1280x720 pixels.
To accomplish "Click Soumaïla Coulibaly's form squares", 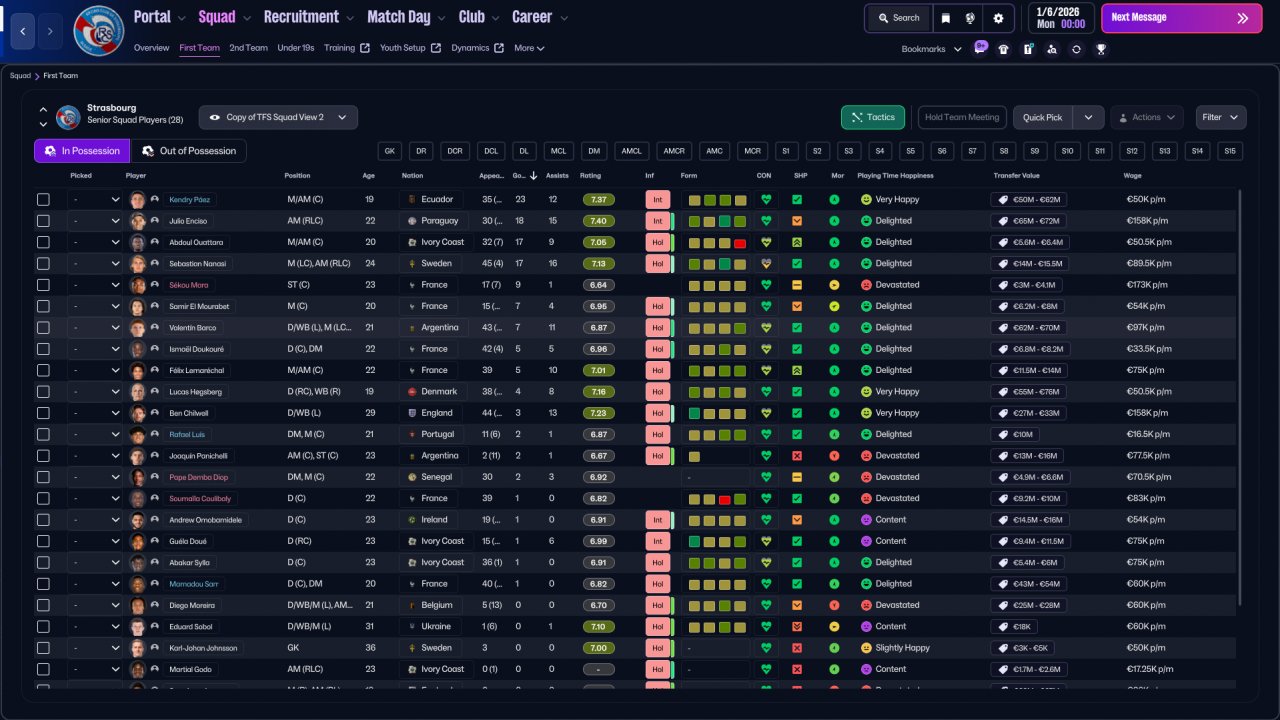I will pyautogui.click(x=717, y=499).
